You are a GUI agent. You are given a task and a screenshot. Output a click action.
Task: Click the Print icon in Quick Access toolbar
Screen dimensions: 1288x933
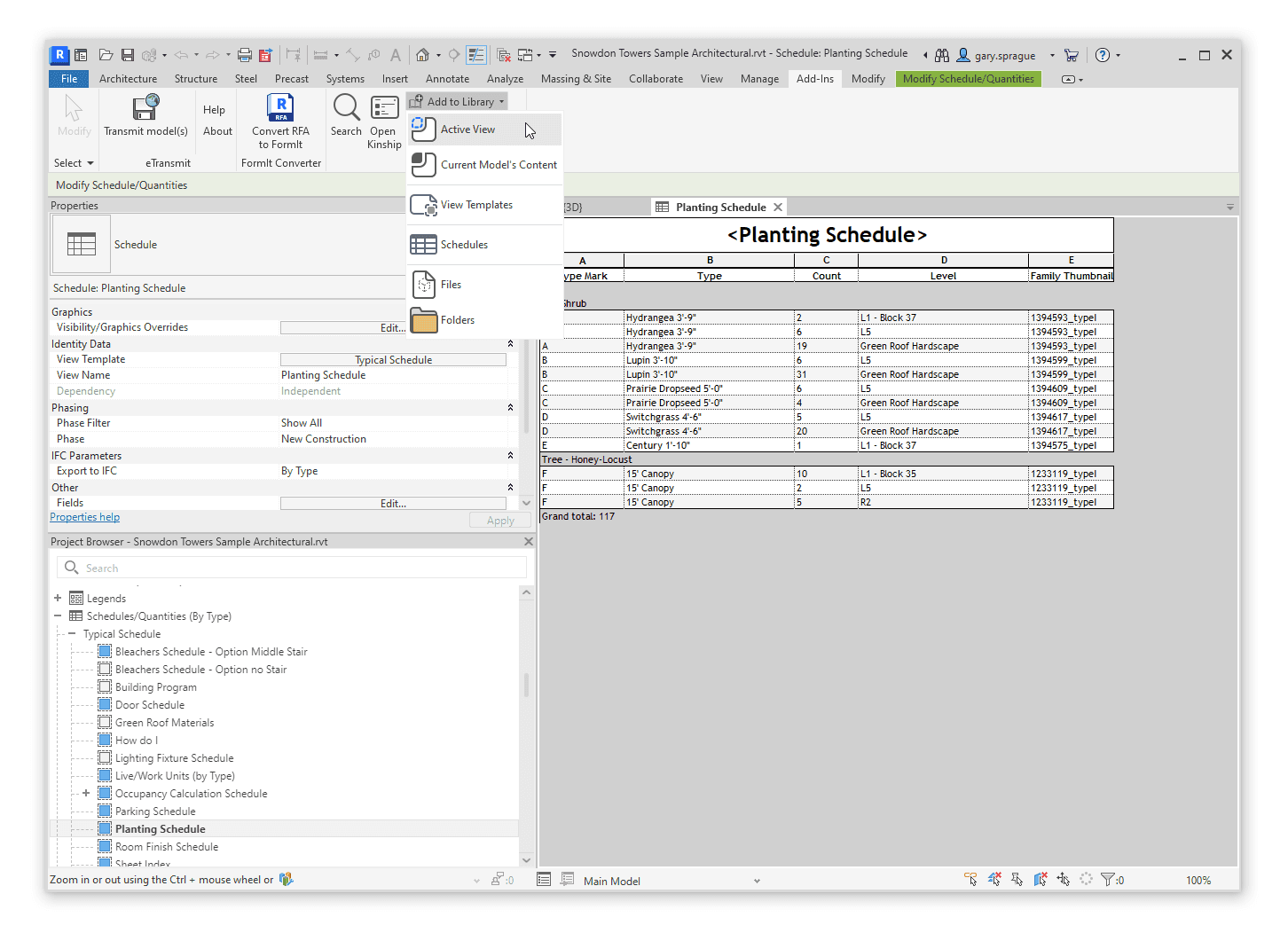pyautogui.click(x=245, y=54)
